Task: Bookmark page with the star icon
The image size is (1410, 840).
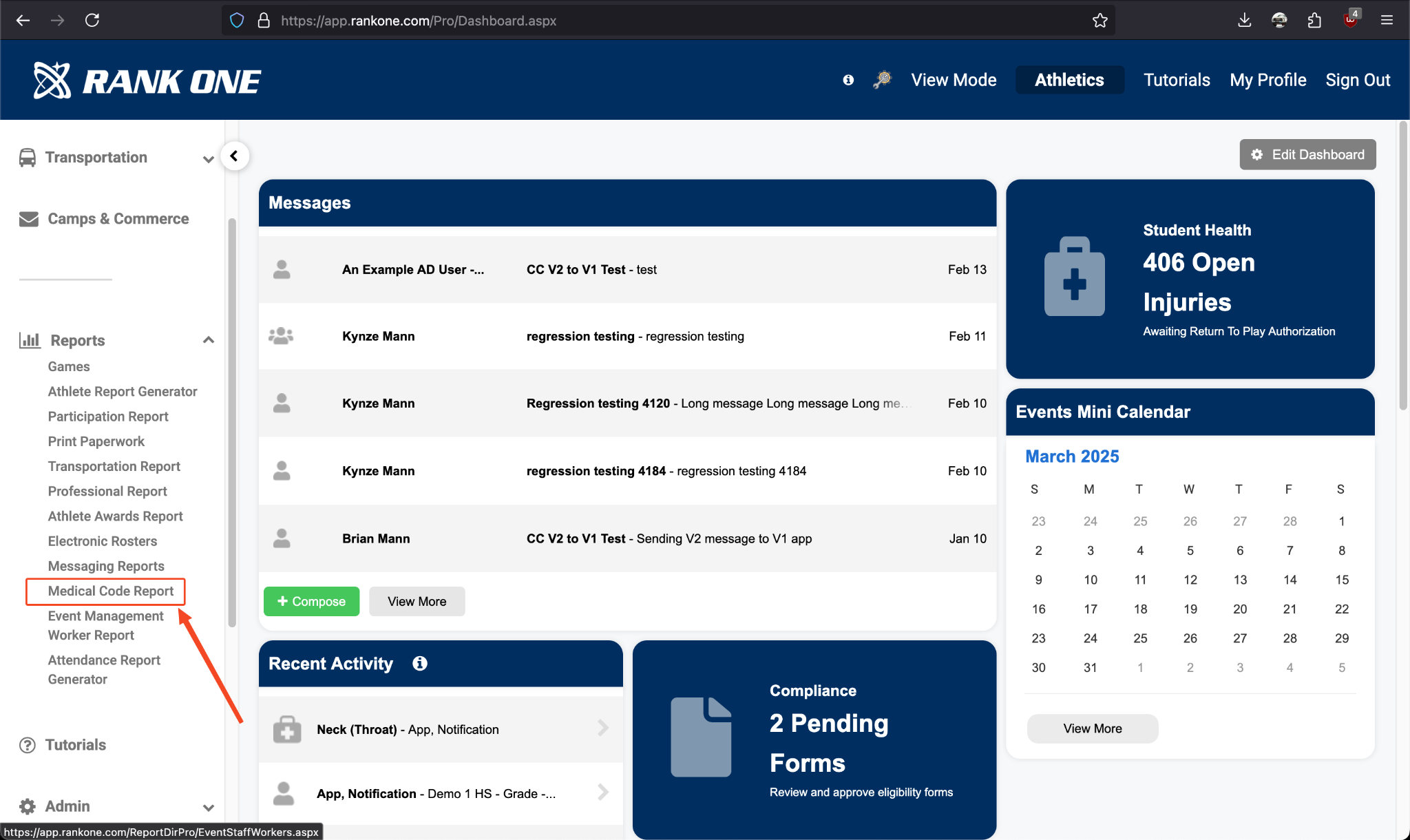Action: tap(1099, 20)
